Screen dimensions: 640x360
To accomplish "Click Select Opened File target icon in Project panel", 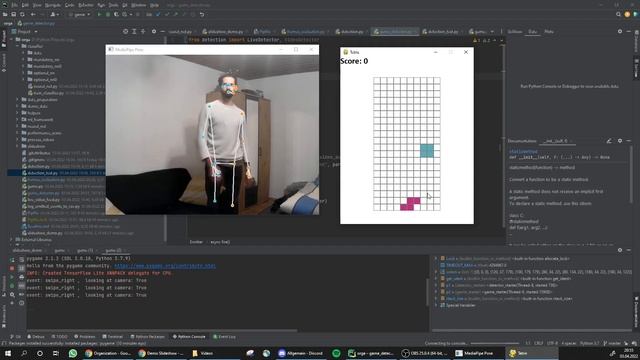I will 125,31.
